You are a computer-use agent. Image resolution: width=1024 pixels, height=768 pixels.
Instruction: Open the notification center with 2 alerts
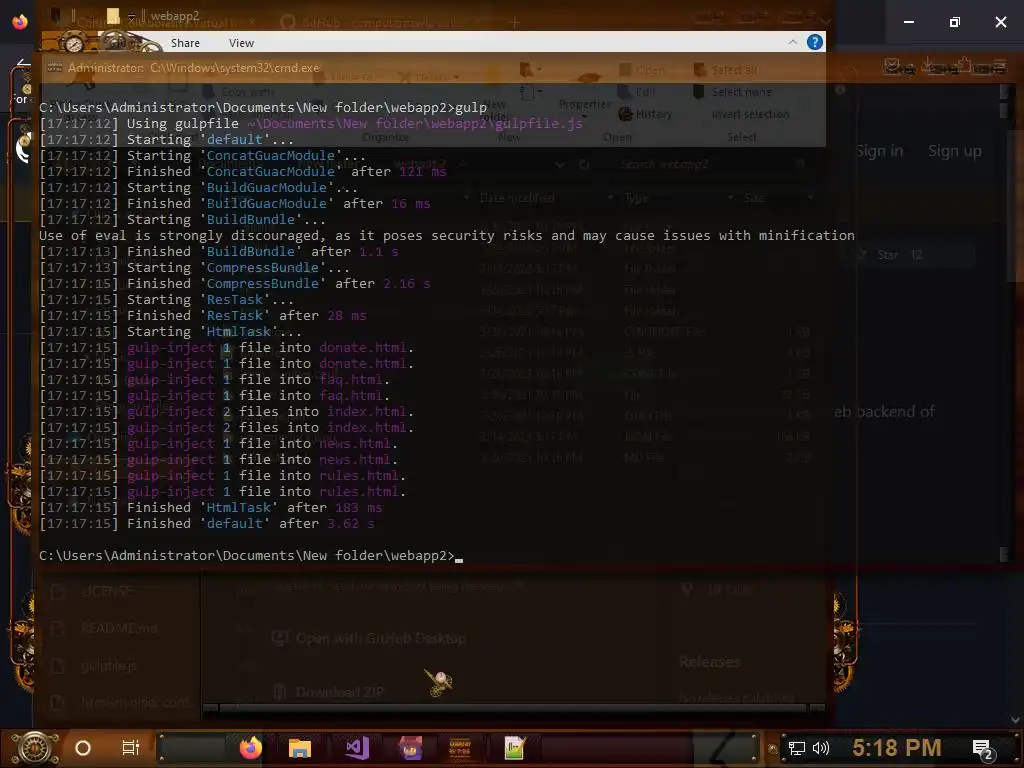[x=982, y=748]
